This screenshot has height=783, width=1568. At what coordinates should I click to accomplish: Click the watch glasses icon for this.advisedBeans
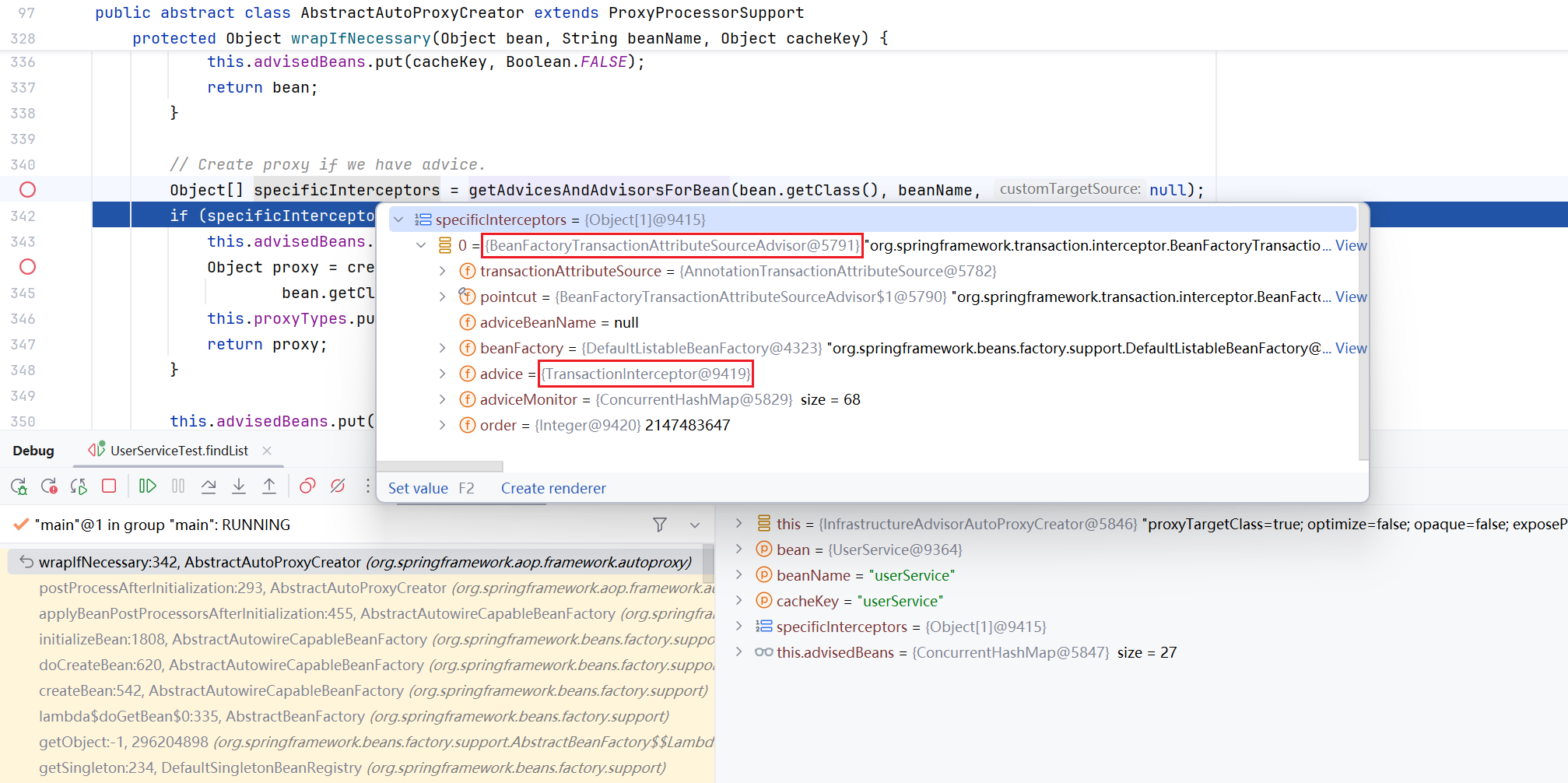click(x=764, y=652)
